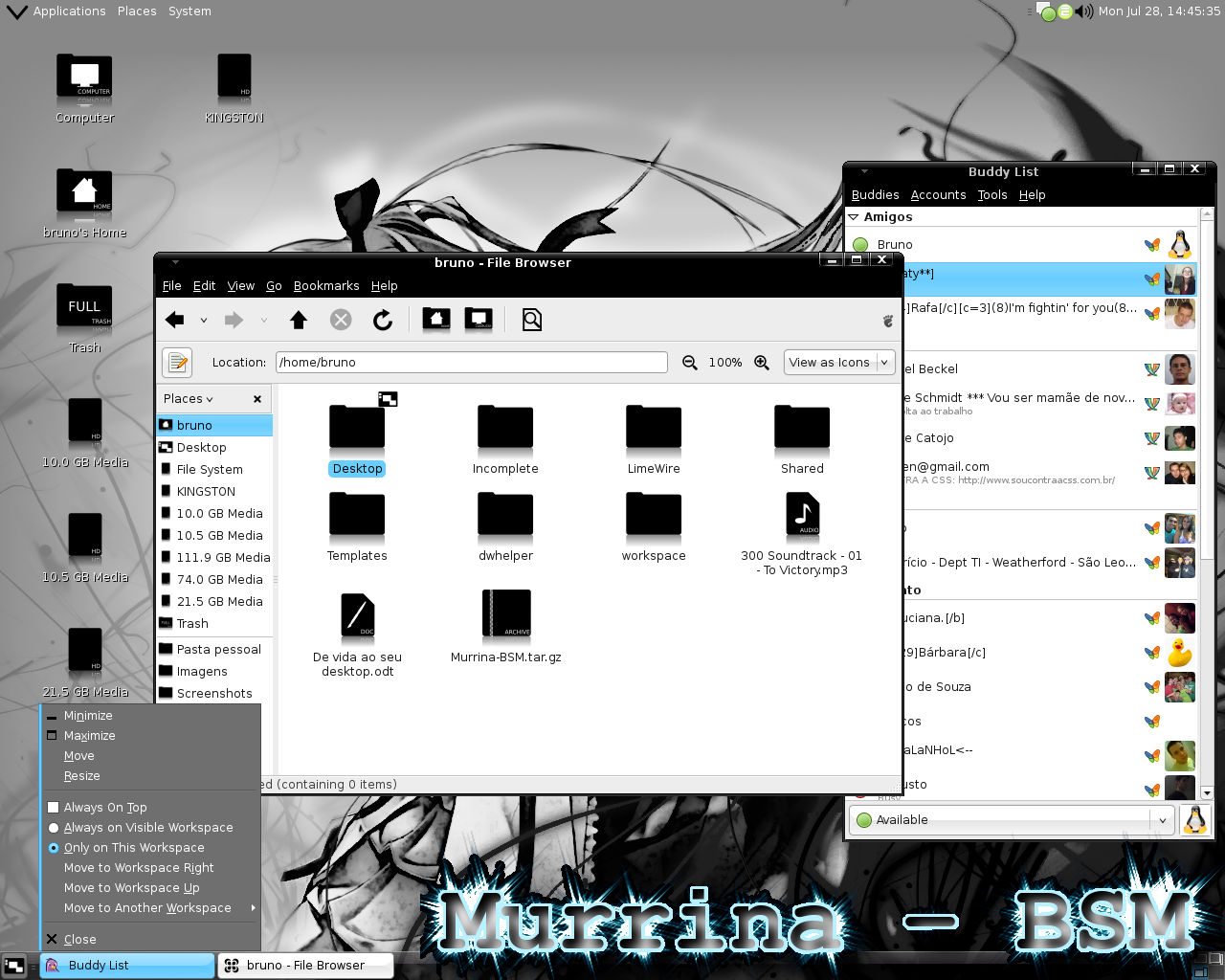
Task: Select Murrina-BSM.tar.gz archive
Action: tap(505, 628)
